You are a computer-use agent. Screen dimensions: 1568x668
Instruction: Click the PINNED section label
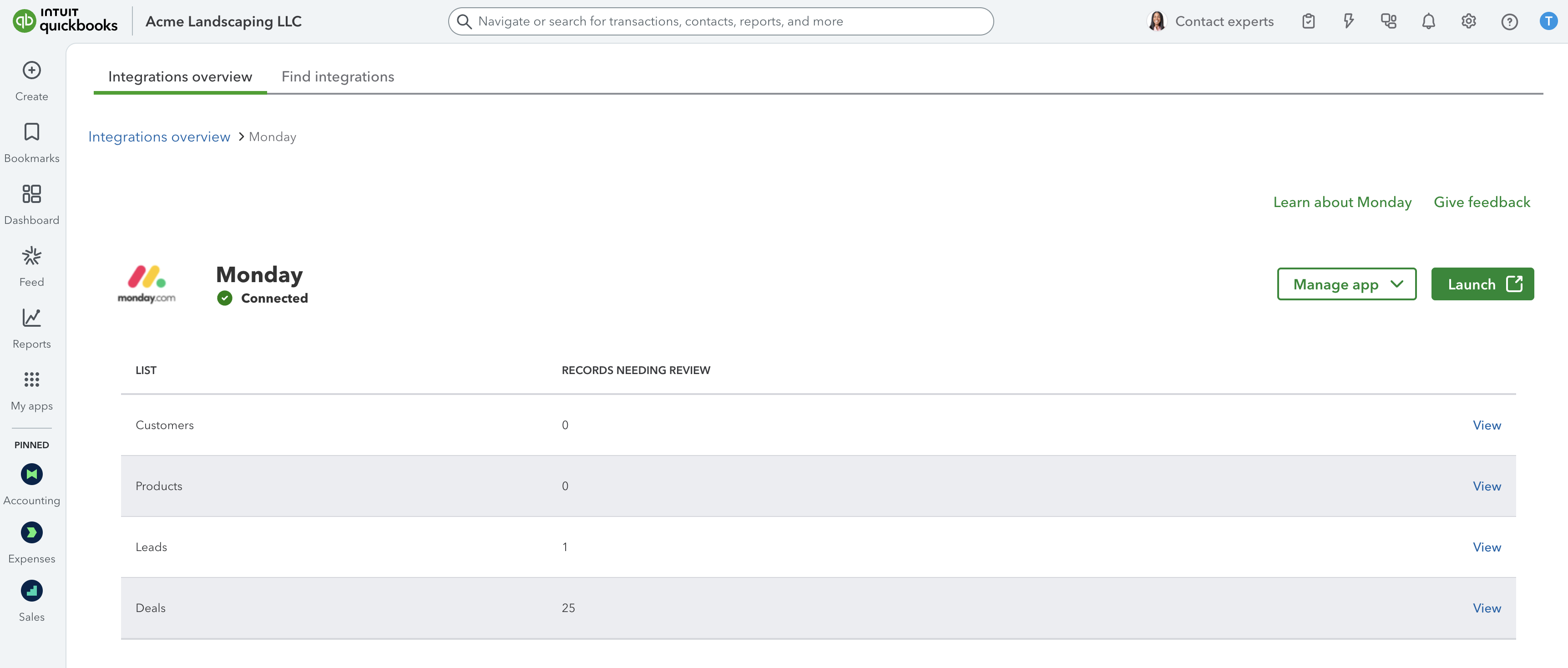32,445
